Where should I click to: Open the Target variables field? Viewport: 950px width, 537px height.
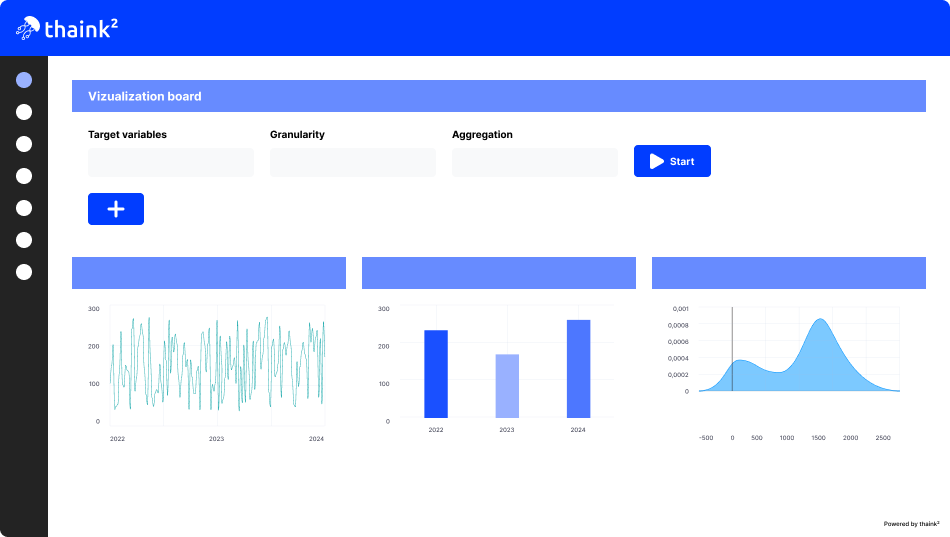point(171,162)
